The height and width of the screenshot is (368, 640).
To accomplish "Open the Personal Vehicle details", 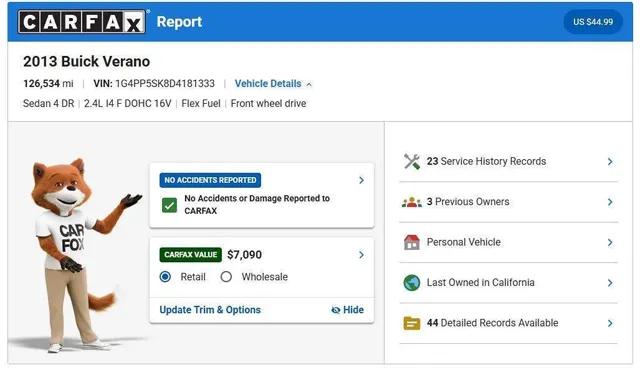I will coord(508,242).
